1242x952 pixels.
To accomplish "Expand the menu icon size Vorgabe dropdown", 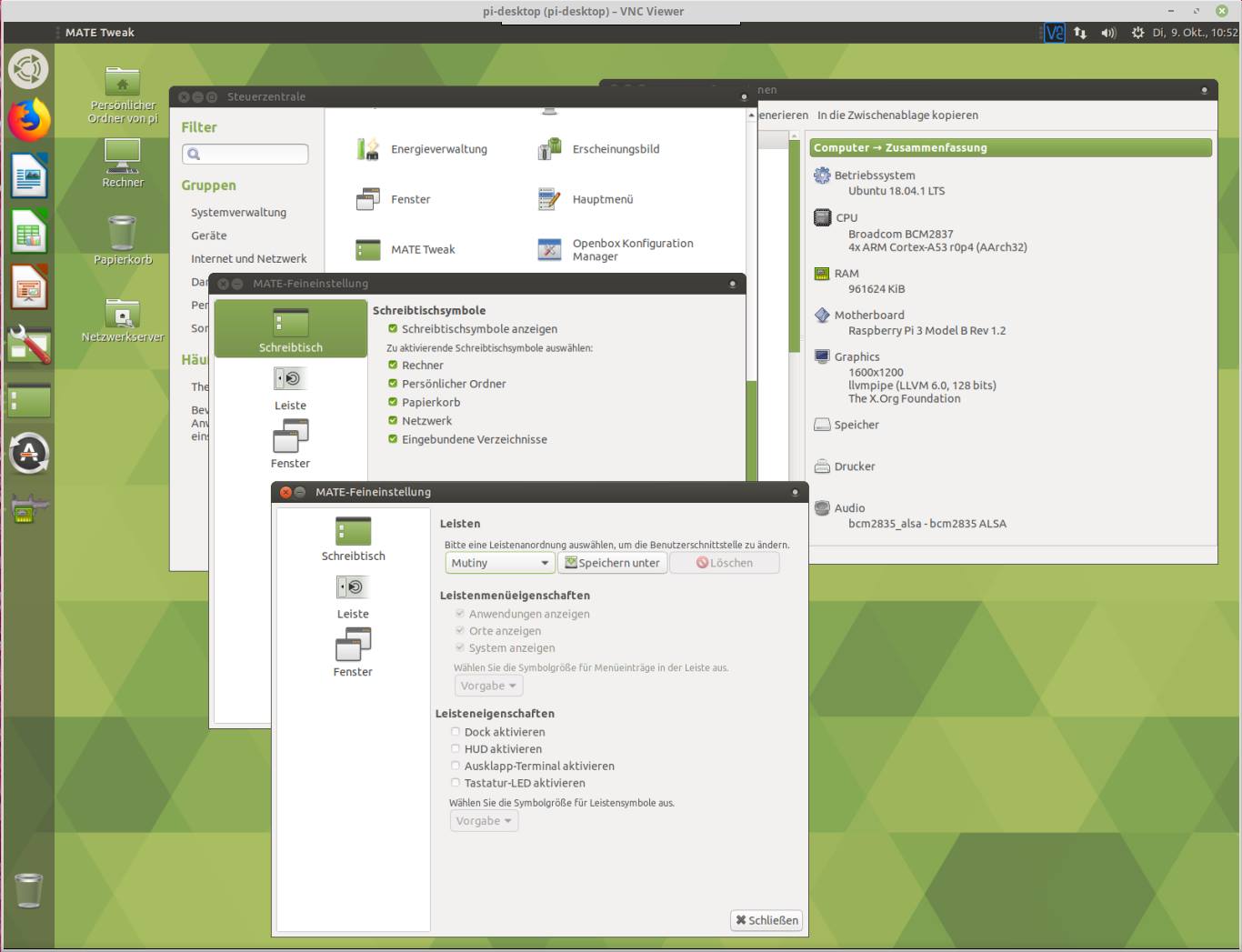I will click(487, 686).
